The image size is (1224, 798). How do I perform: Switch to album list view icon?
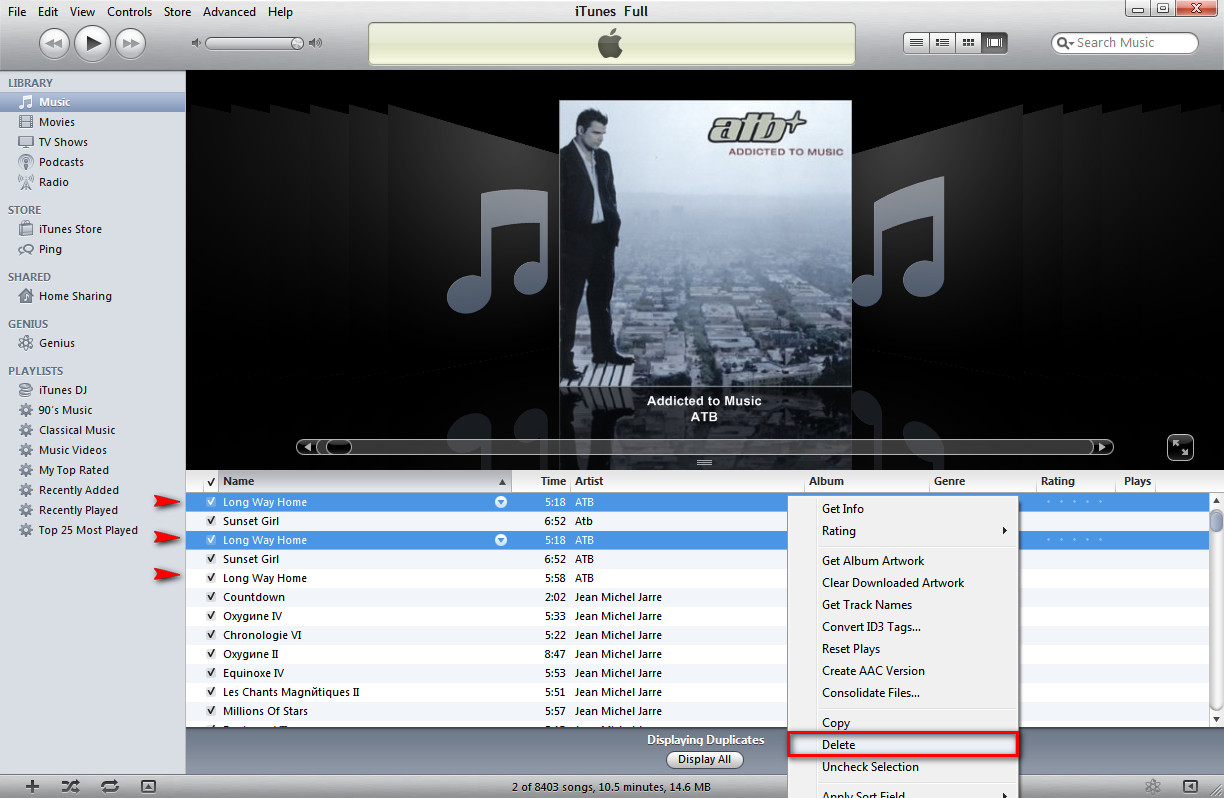click(x=942, y=43)
